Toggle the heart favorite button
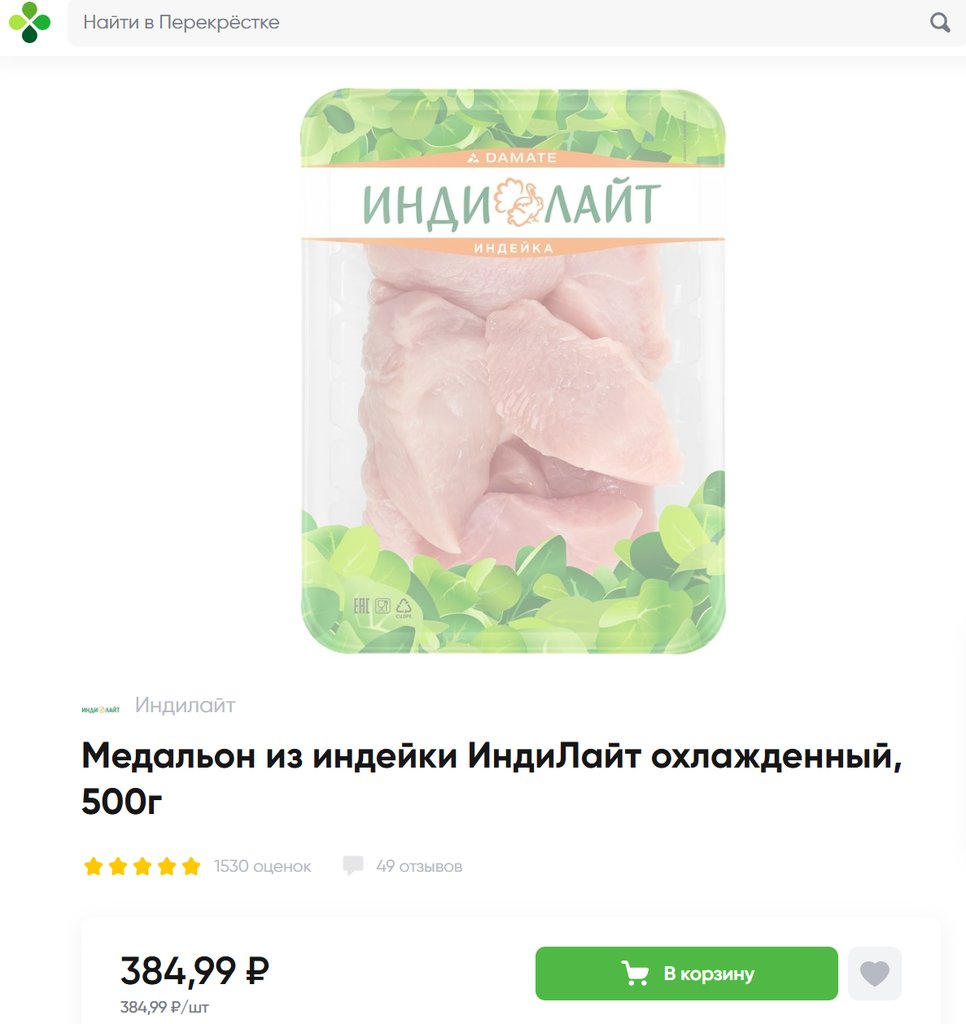 pos(875,973)
